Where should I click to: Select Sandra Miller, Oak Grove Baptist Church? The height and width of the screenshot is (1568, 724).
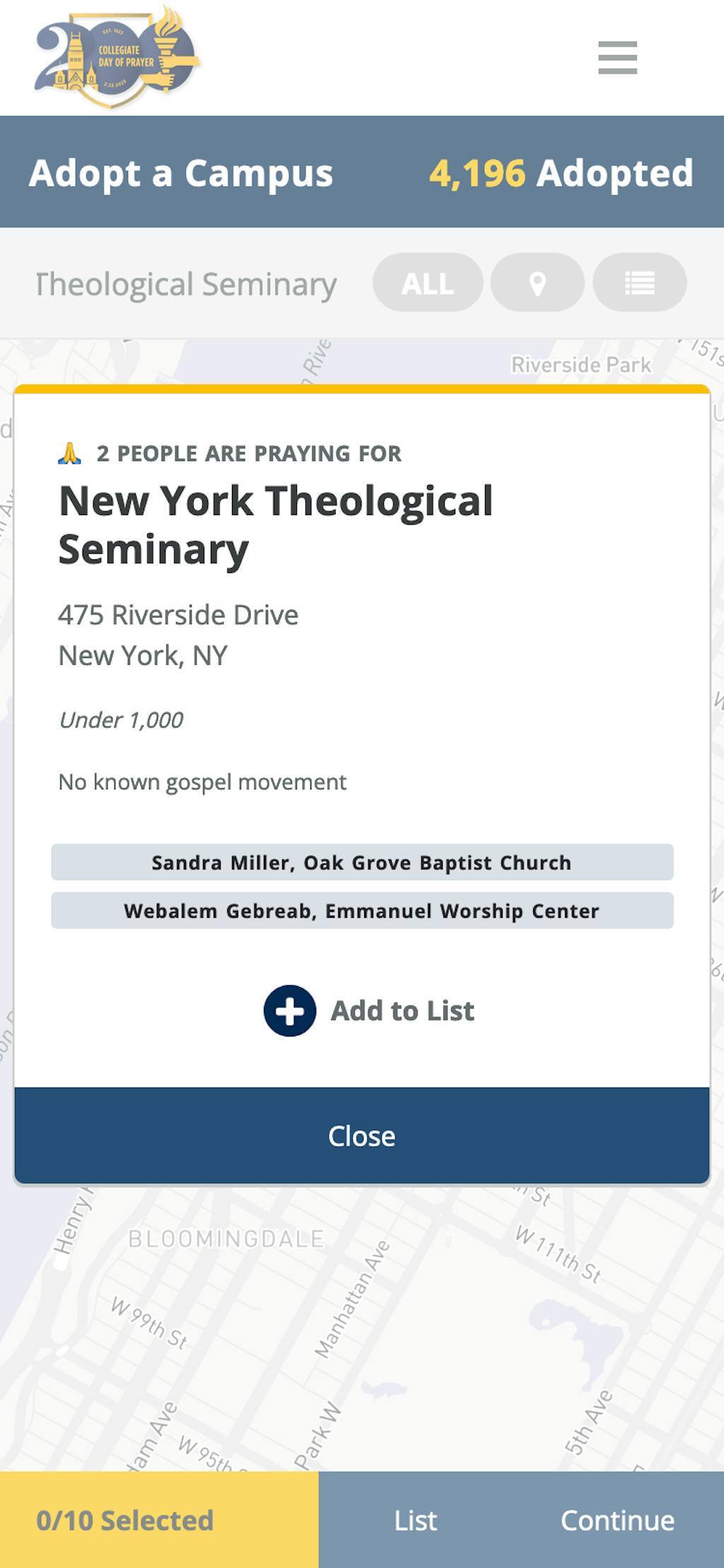tap(362, 862)
